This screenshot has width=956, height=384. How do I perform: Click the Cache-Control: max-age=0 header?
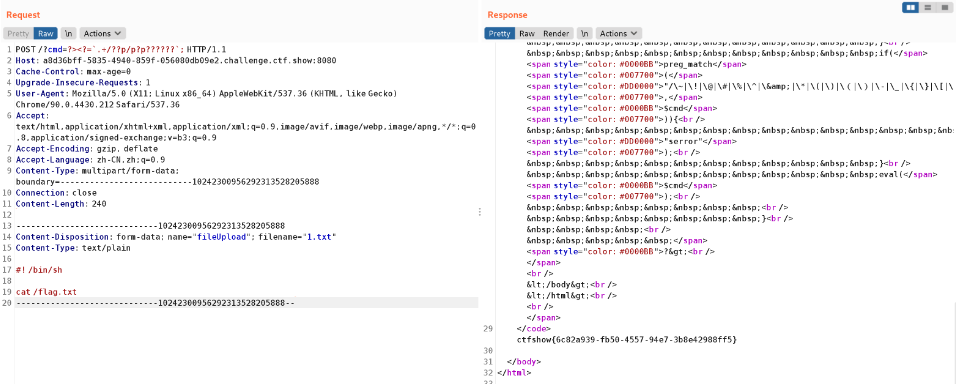73,71
